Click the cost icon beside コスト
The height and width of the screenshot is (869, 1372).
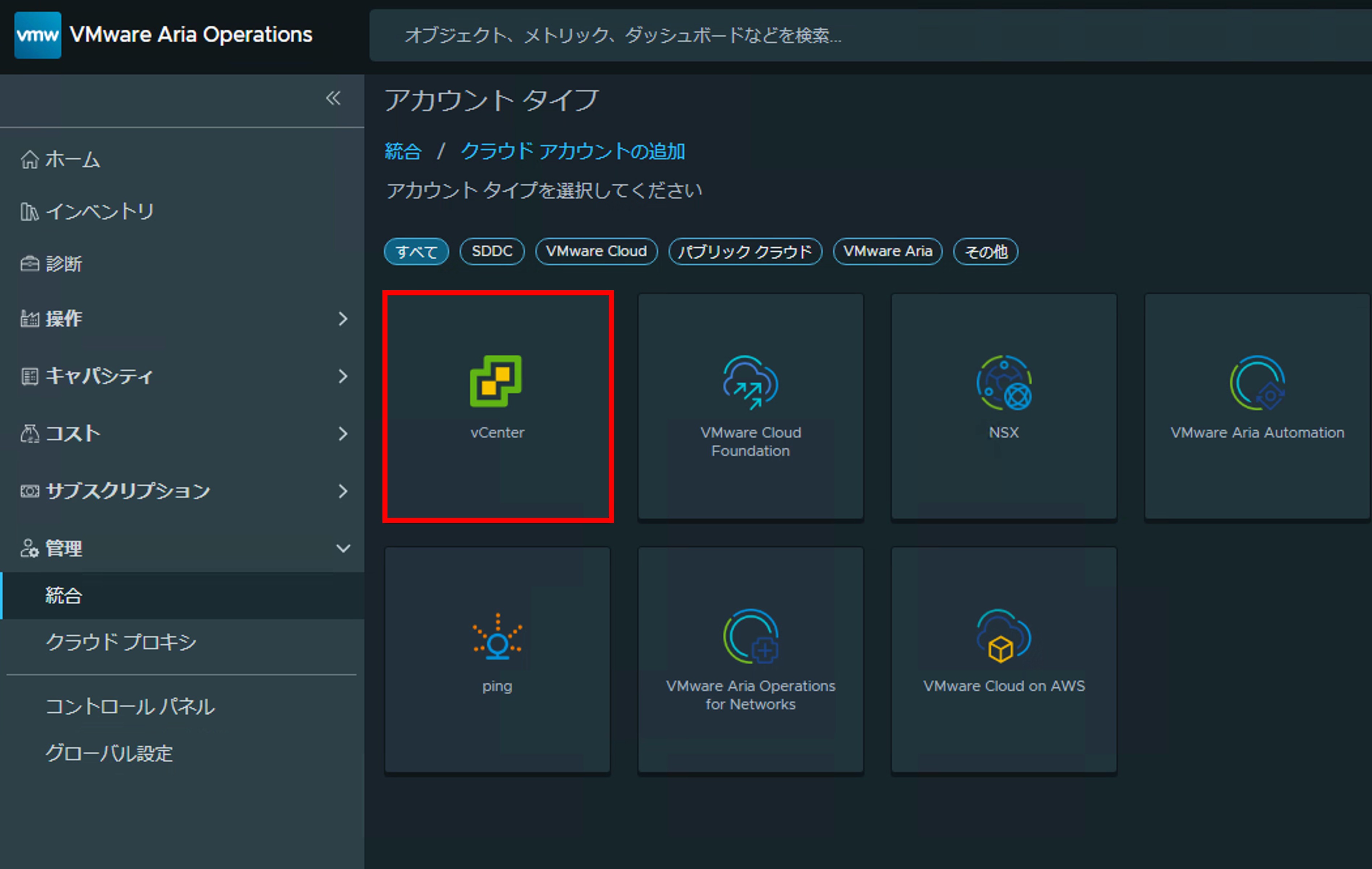click(x=30, y=434)
